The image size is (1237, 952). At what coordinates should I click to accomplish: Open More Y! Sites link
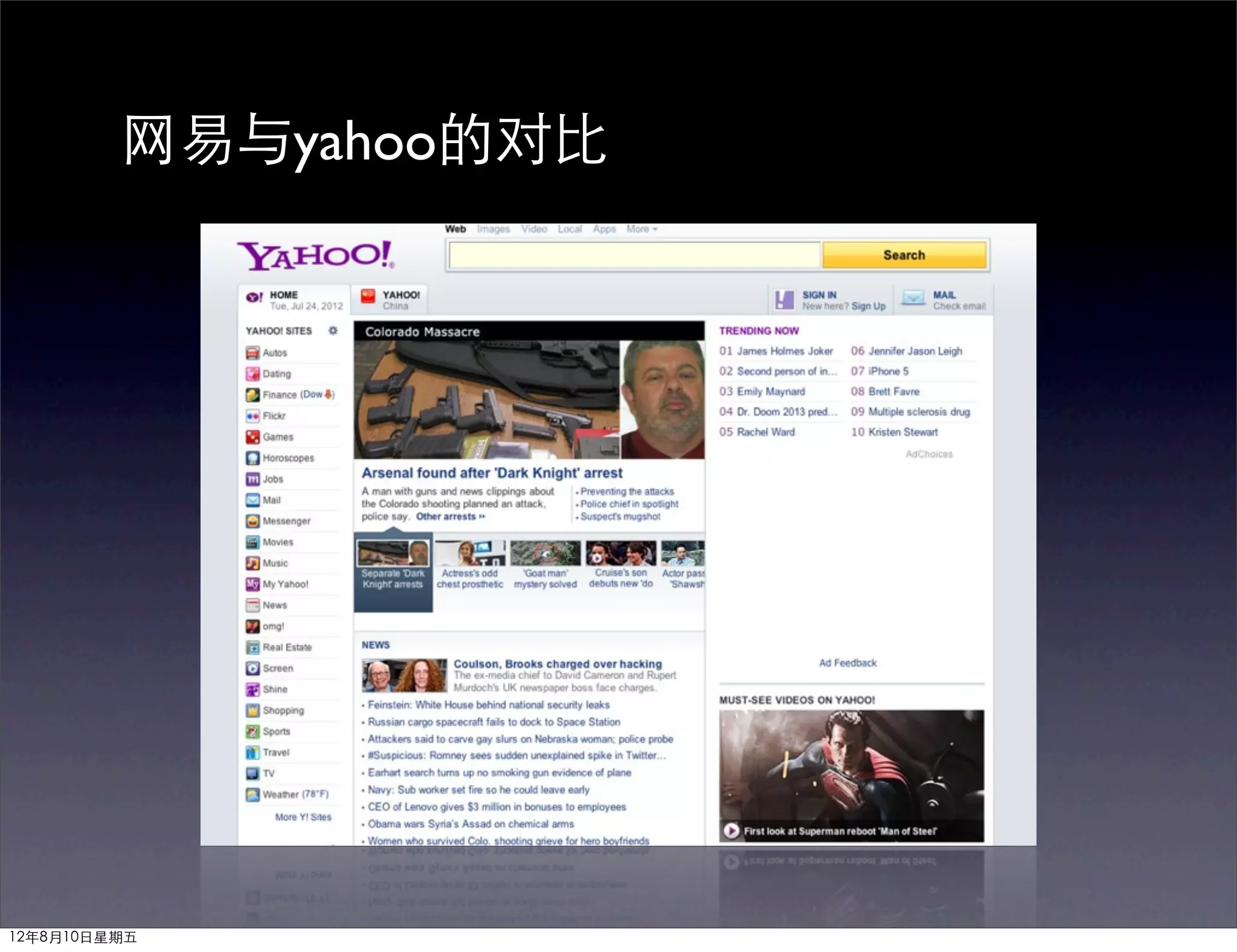[x=303, y=817]
